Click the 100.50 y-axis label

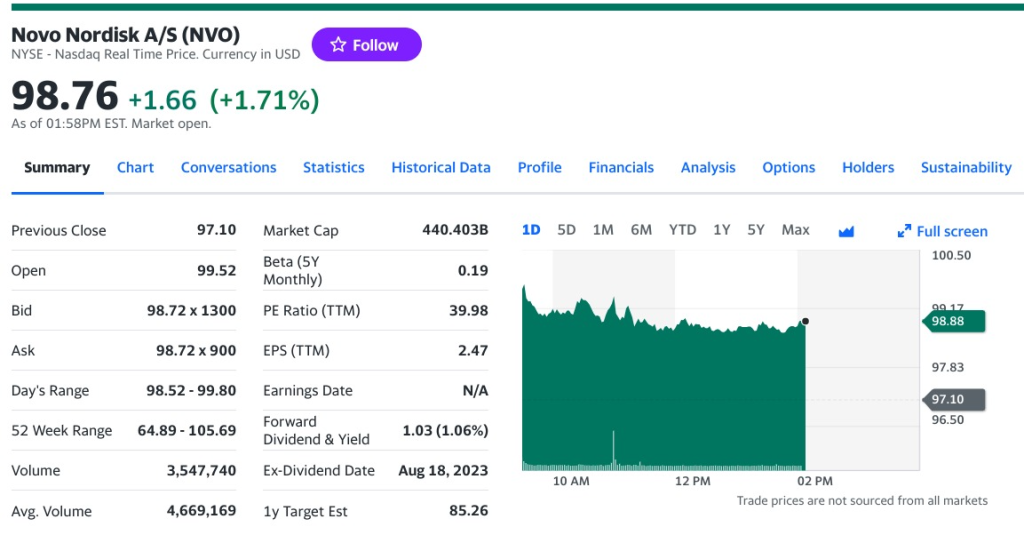tap(951, 255)
